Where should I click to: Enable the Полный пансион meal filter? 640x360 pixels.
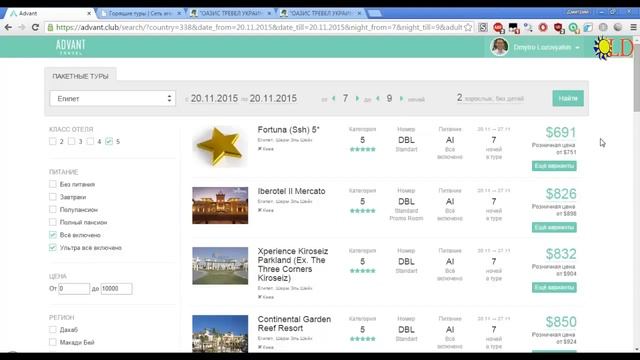point(53,222)
